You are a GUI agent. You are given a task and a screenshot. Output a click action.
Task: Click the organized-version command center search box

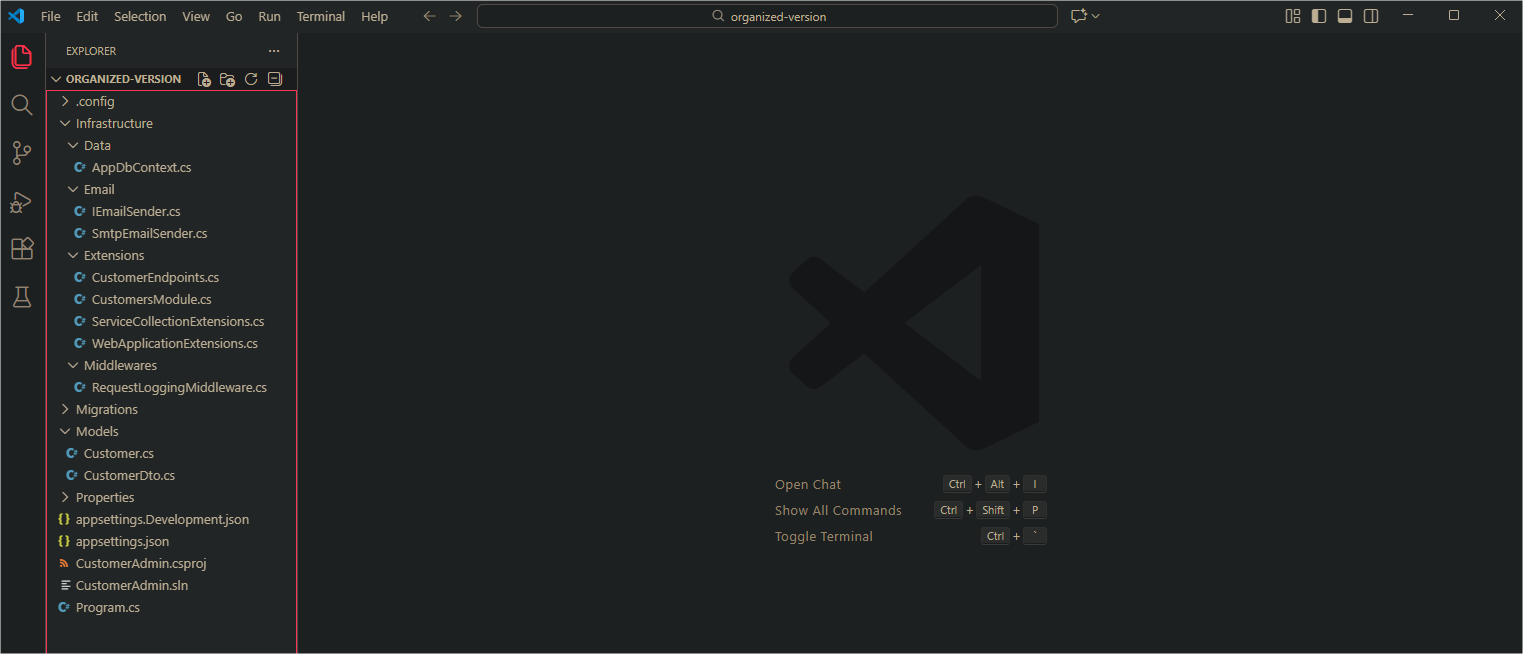coord(767,16)
